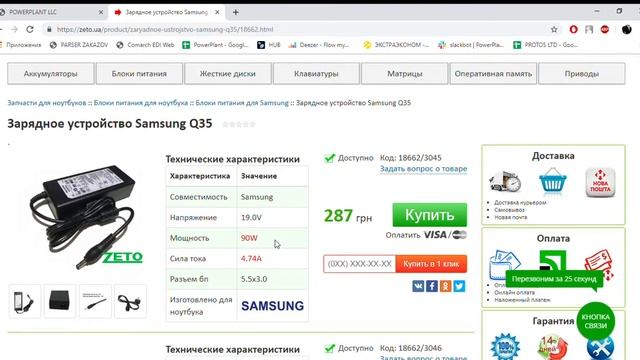Screen dimensions: 640x360
Task: Go to Блоки питания для ноутбука breadcrumb
Action: pos(141,103)
